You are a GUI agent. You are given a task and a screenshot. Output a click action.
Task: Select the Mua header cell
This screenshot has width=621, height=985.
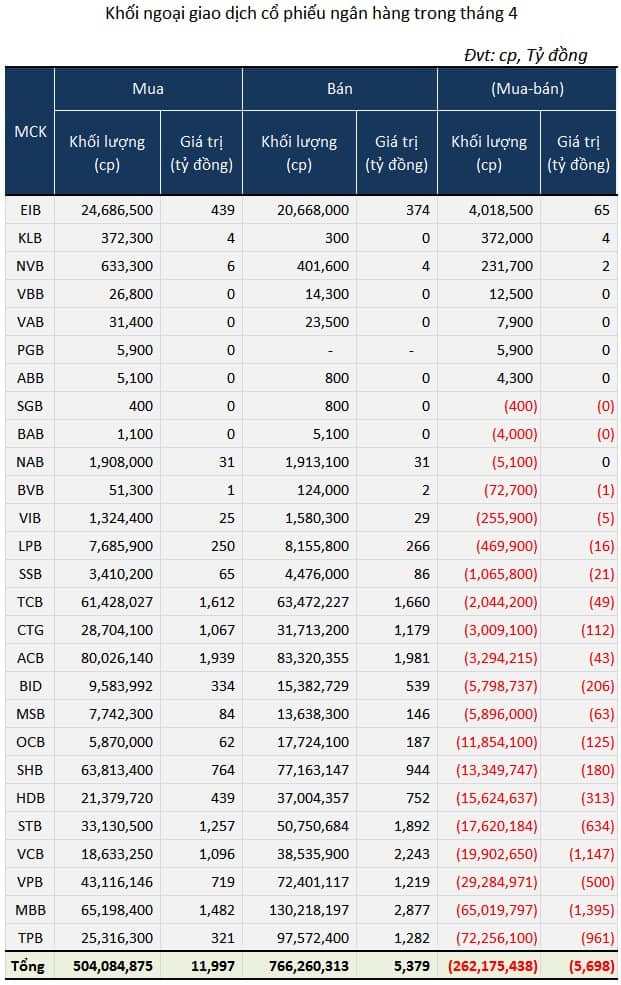tap(148, 89)
